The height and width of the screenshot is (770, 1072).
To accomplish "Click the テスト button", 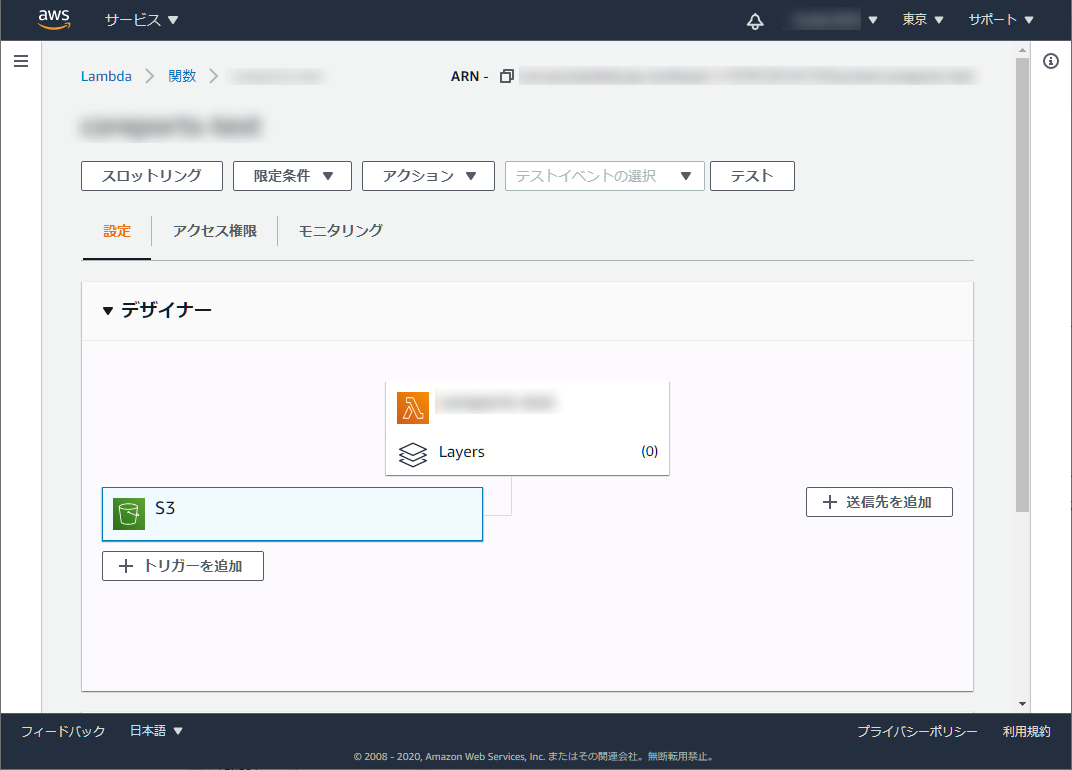I will 752,176.
